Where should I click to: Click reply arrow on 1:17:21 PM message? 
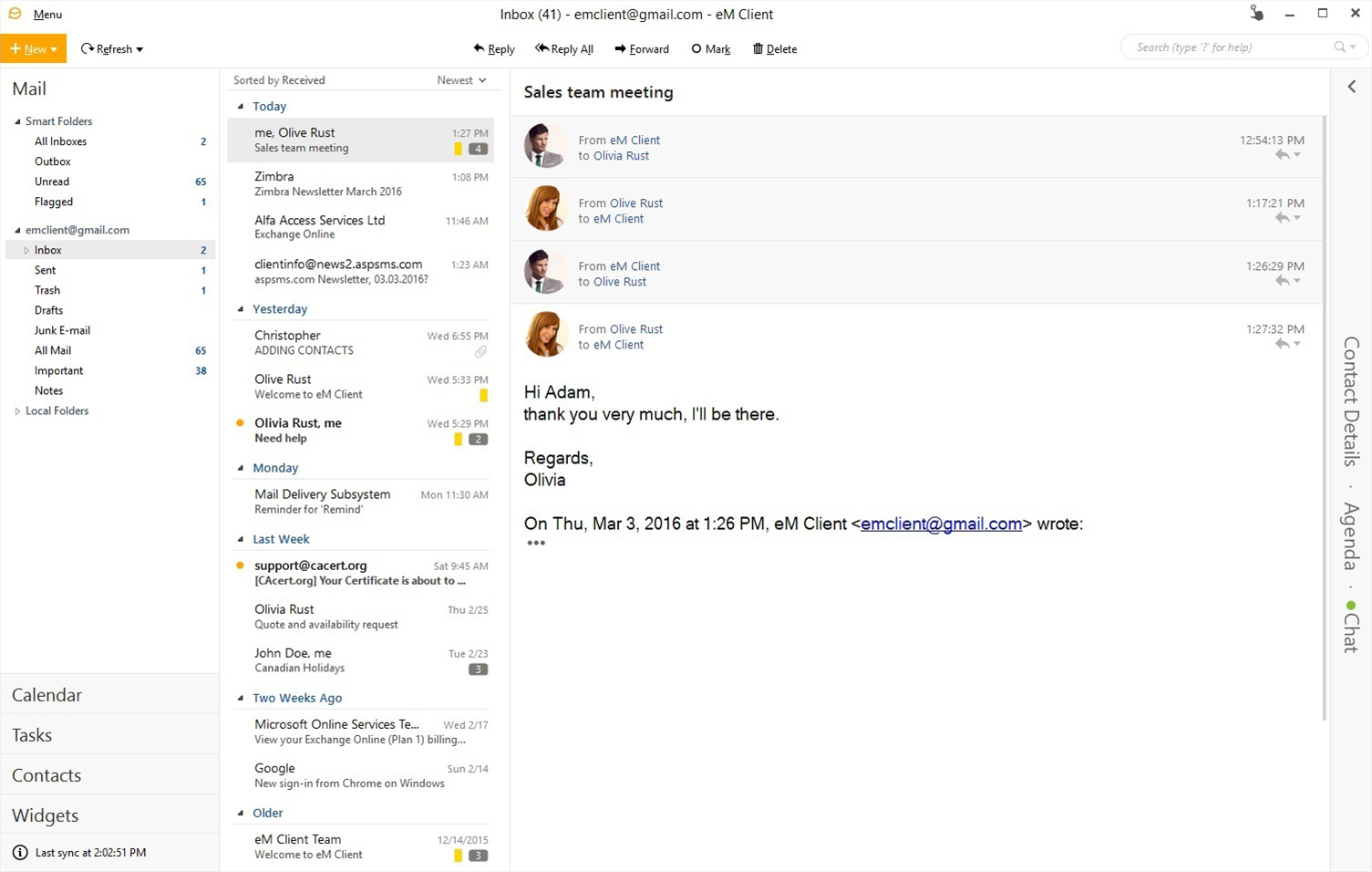[x=1282, y=218]
